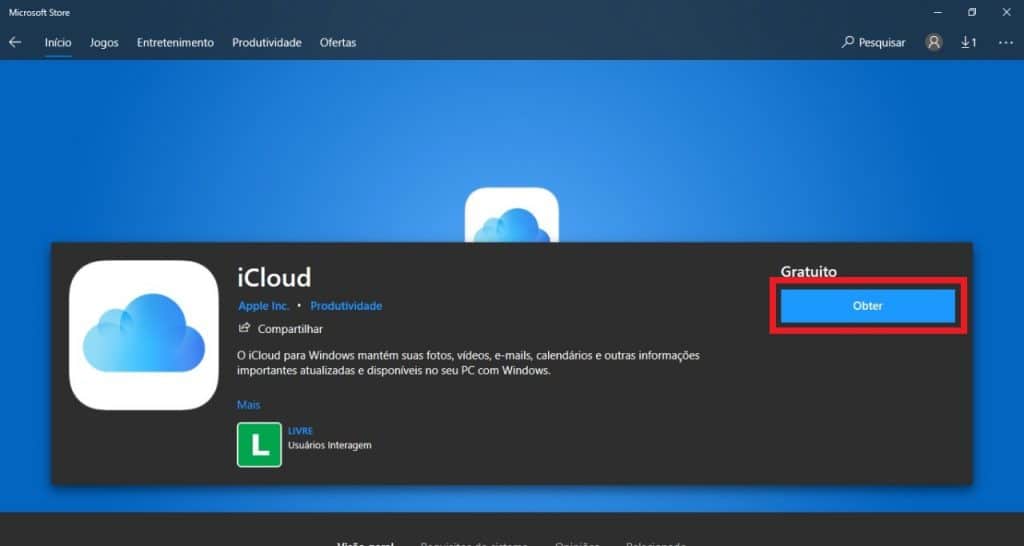Click the Obter button
Viewport: 1024px width, 546px height.
[867, 306]
